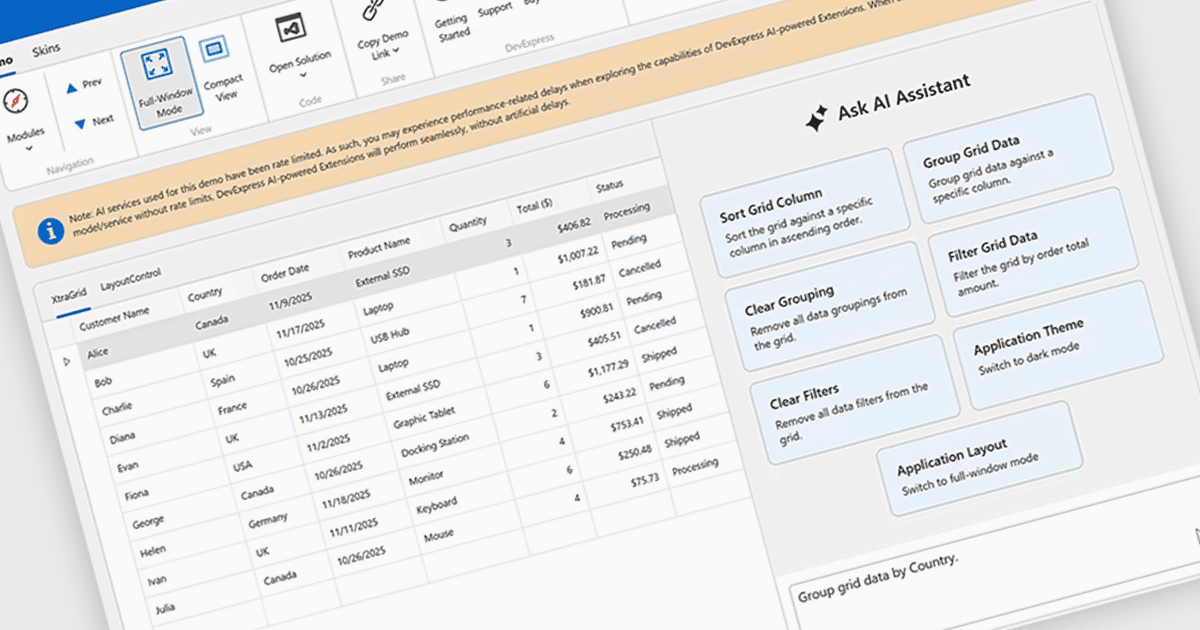Click the USB Hub product cell
1200x630 pixels.
coord(389,337)
